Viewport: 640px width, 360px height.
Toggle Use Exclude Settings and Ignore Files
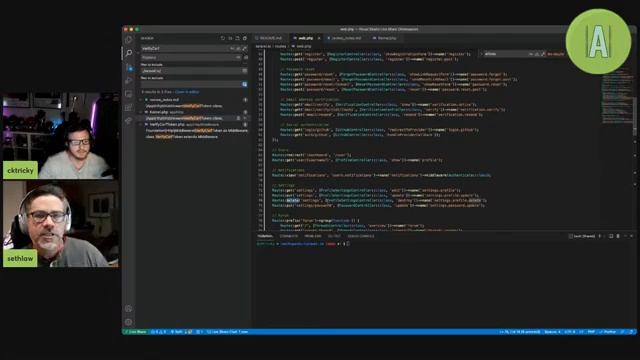[x=244, y=84]
